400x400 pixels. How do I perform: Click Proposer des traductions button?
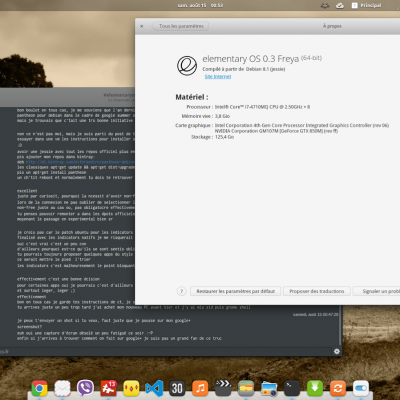click(x=317, y=291)
